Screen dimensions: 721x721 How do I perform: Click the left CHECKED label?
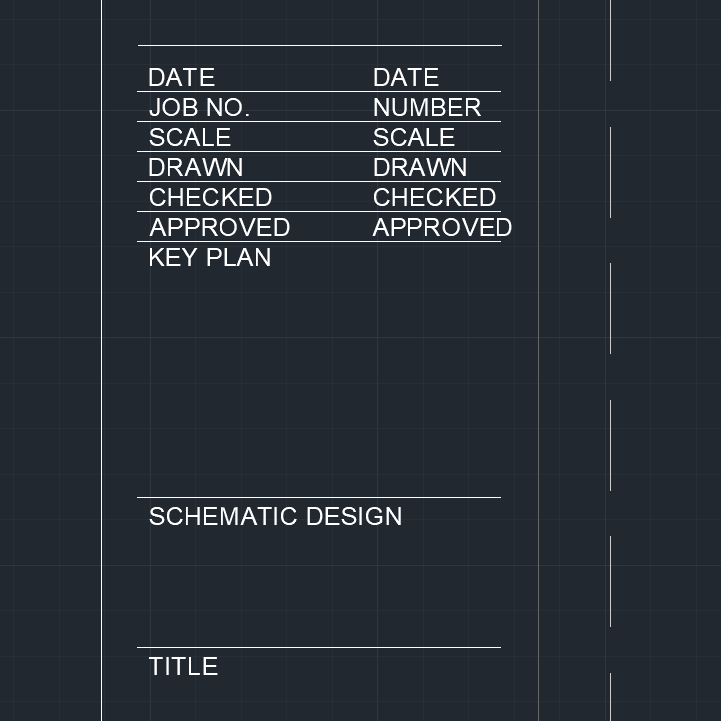pos(211,197)
